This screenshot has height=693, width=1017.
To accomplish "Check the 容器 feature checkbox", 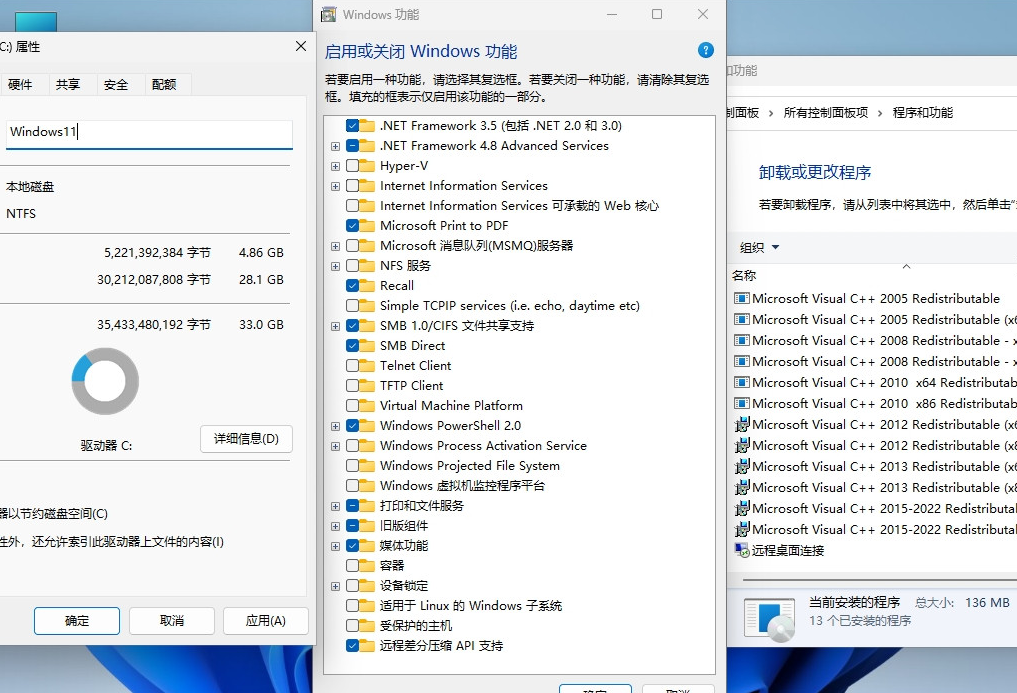I will pos(352,565).
